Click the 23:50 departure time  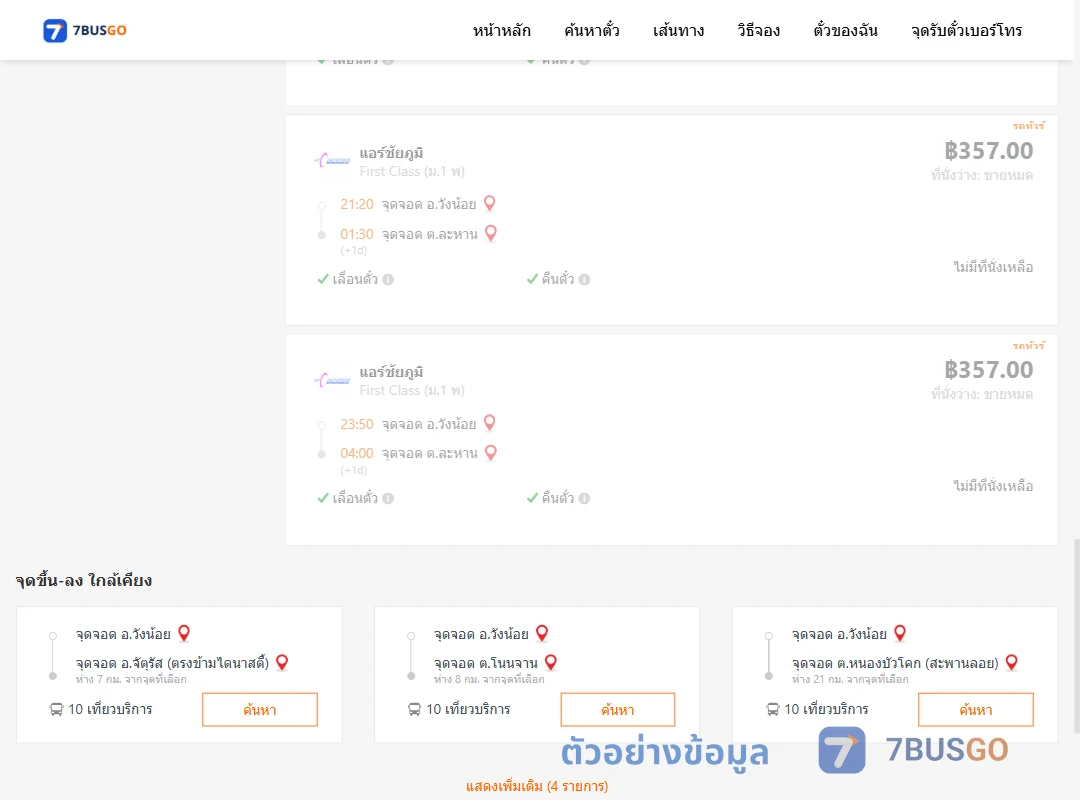pyautogui.click(x=357, y=424)
